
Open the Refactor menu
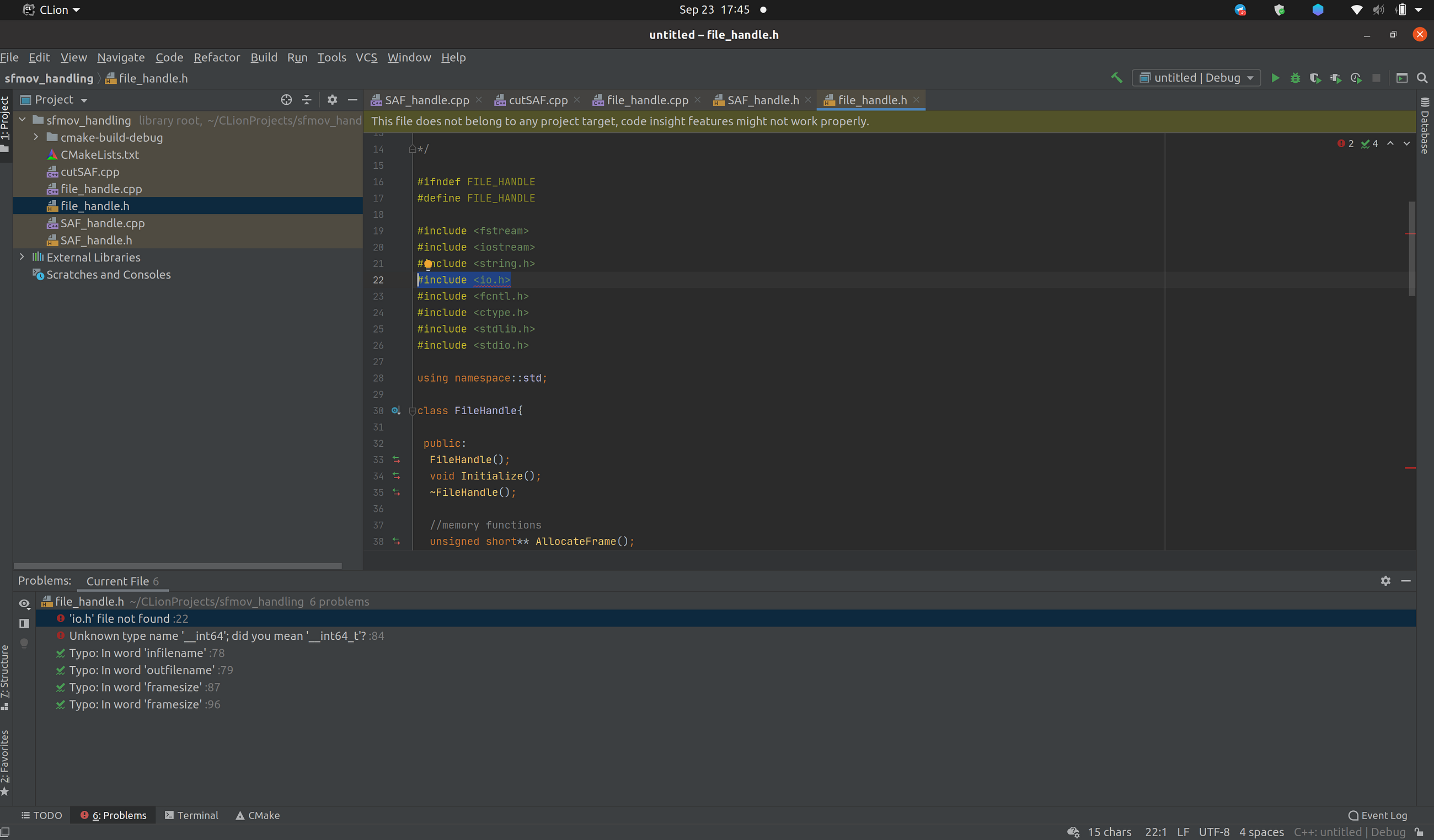pyautogui.click(x=217, y=57)
